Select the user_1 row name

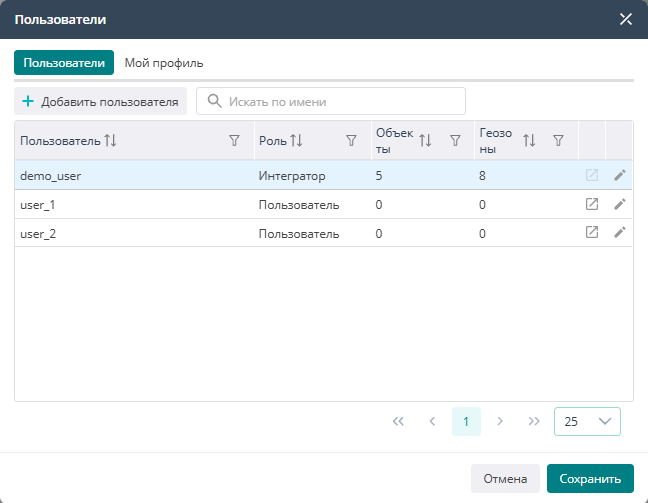(x=38, y=205)
